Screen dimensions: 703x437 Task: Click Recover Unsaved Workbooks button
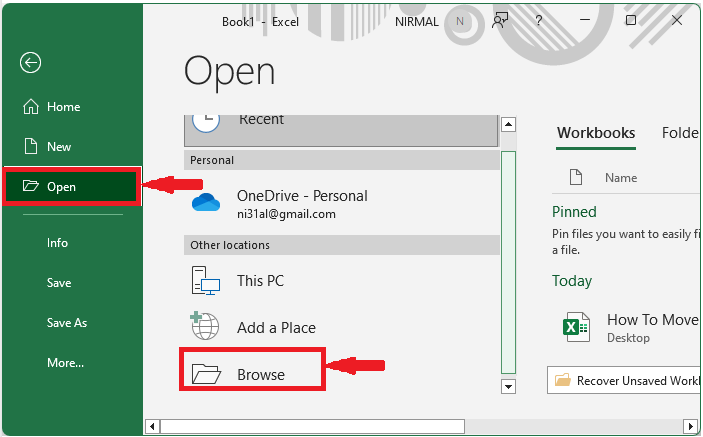point(624,380)
